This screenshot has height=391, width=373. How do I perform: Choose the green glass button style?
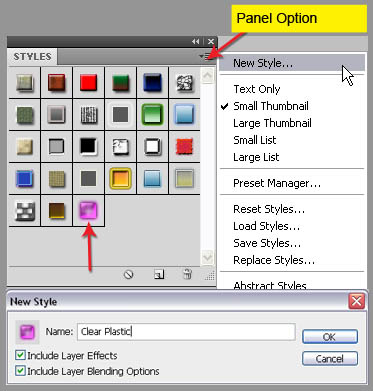(152, 114)
